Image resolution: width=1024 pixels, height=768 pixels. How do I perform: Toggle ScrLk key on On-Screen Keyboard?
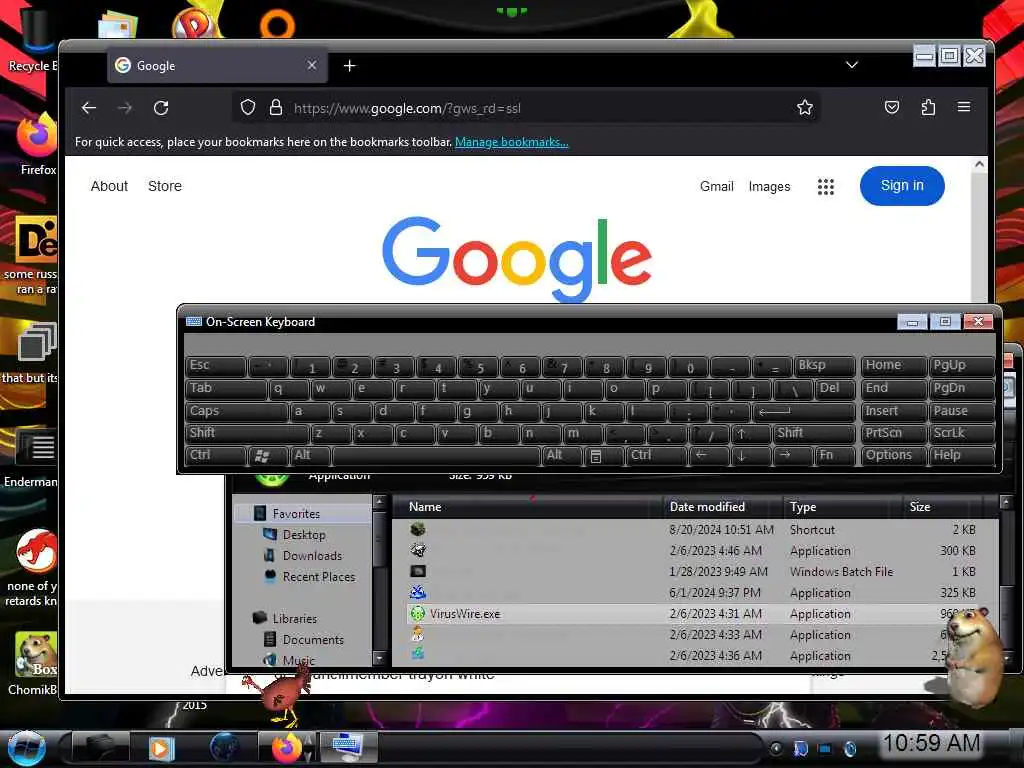click(961, 434)
